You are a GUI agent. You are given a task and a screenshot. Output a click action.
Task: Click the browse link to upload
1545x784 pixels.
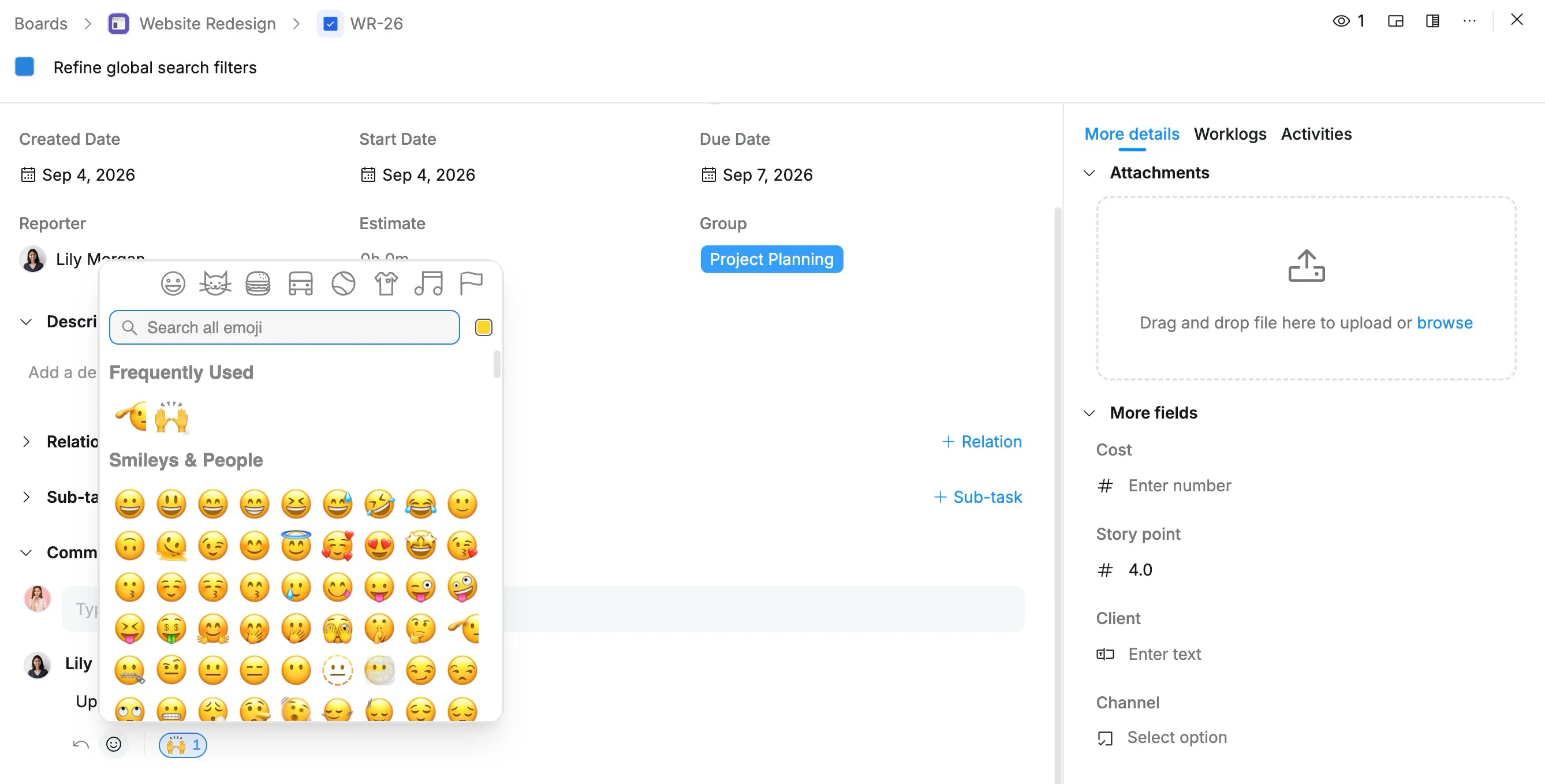pos(1444,323)
